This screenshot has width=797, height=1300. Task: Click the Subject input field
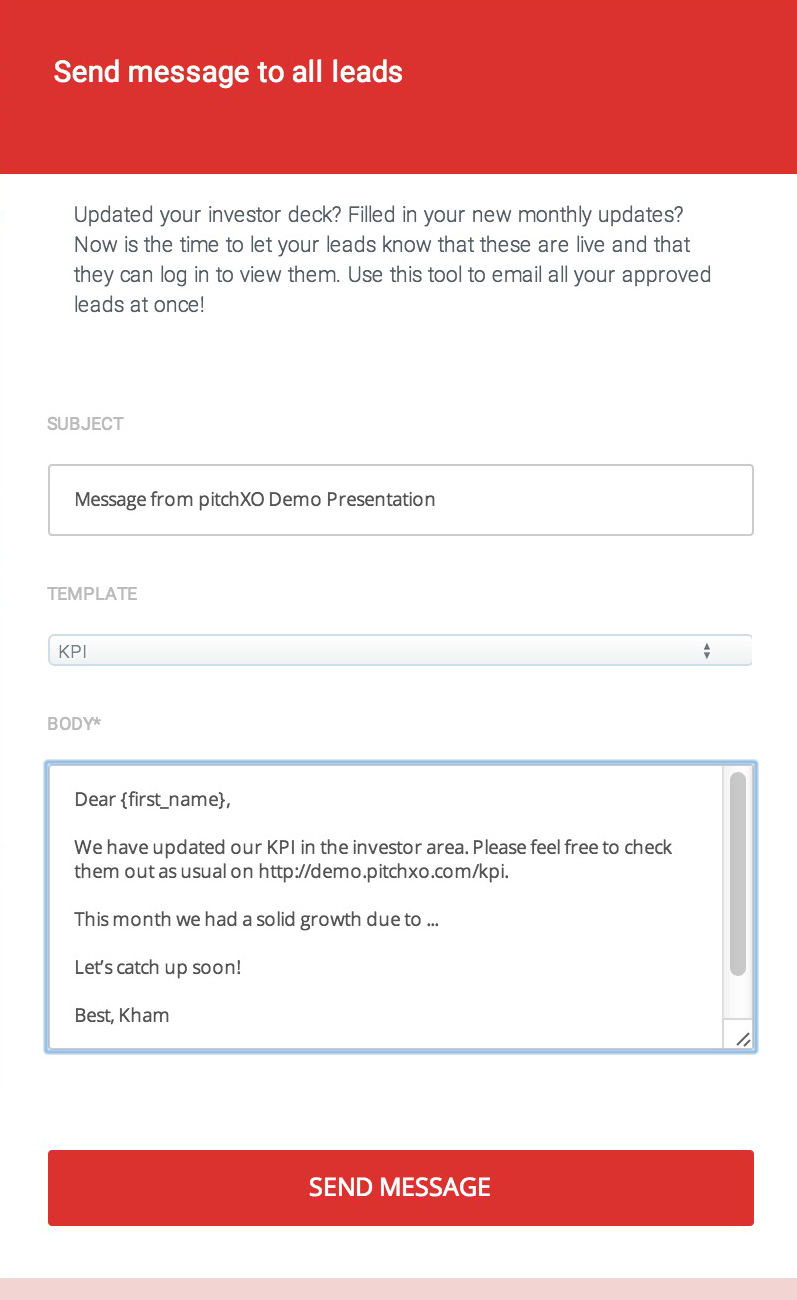[400, 499]
